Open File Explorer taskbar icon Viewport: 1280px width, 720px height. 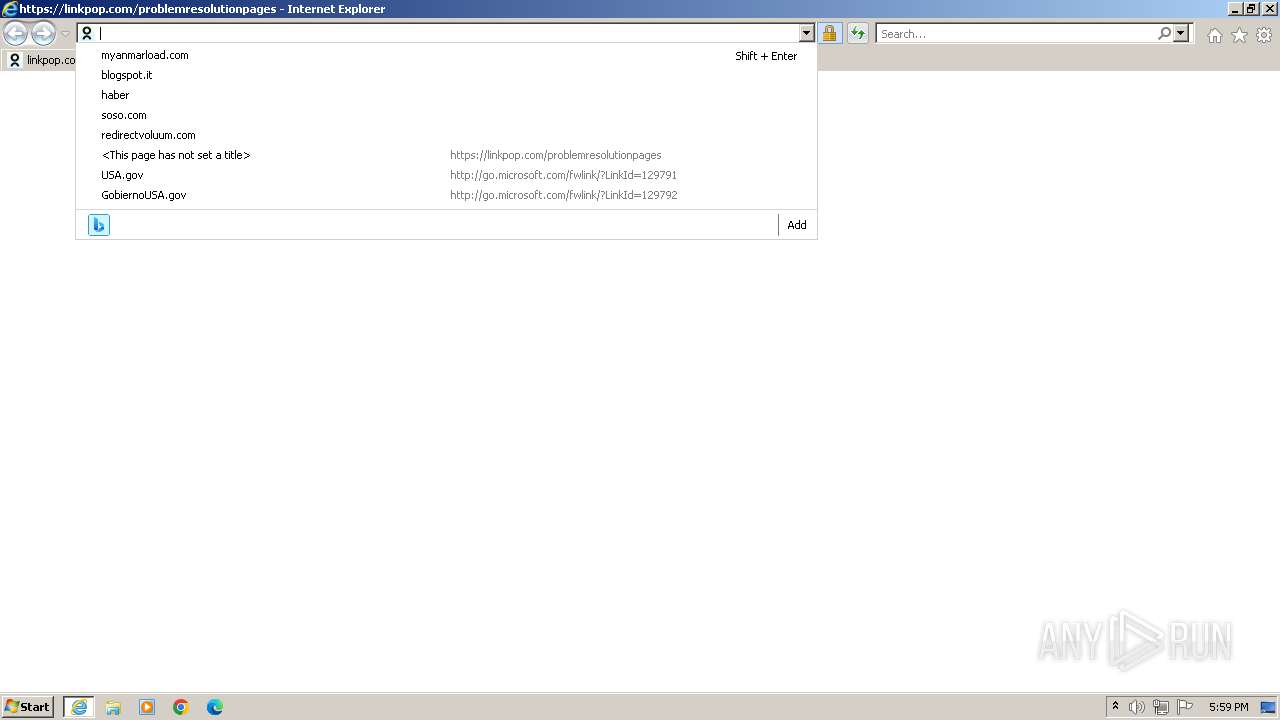tap(113, 707)
